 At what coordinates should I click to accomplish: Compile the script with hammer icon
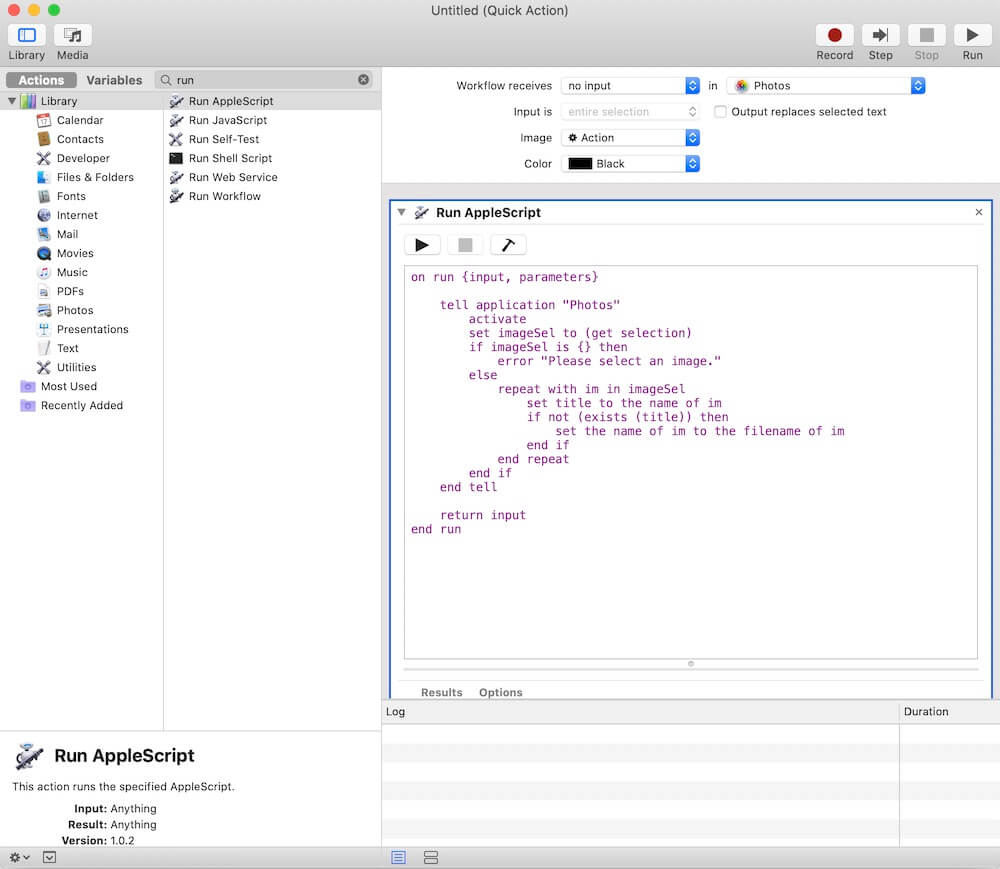click(508, 245)
